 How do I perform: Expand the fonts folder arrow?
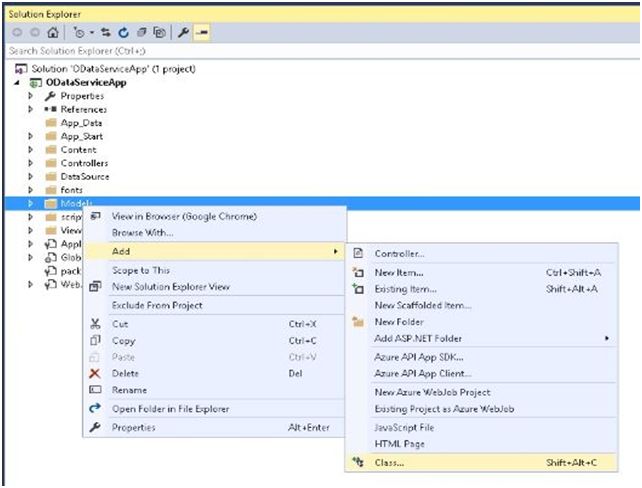tap(30, 190)
